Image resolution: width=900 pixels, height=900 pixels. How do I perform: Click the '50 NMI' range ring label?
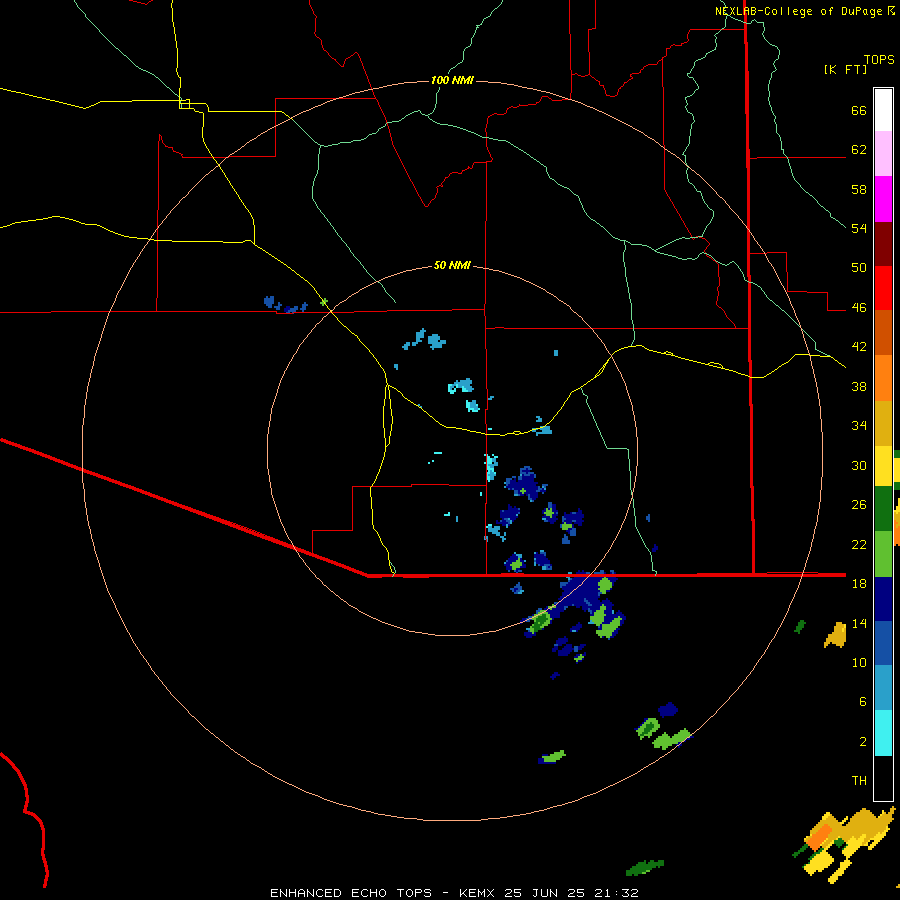tap(452, 265)
